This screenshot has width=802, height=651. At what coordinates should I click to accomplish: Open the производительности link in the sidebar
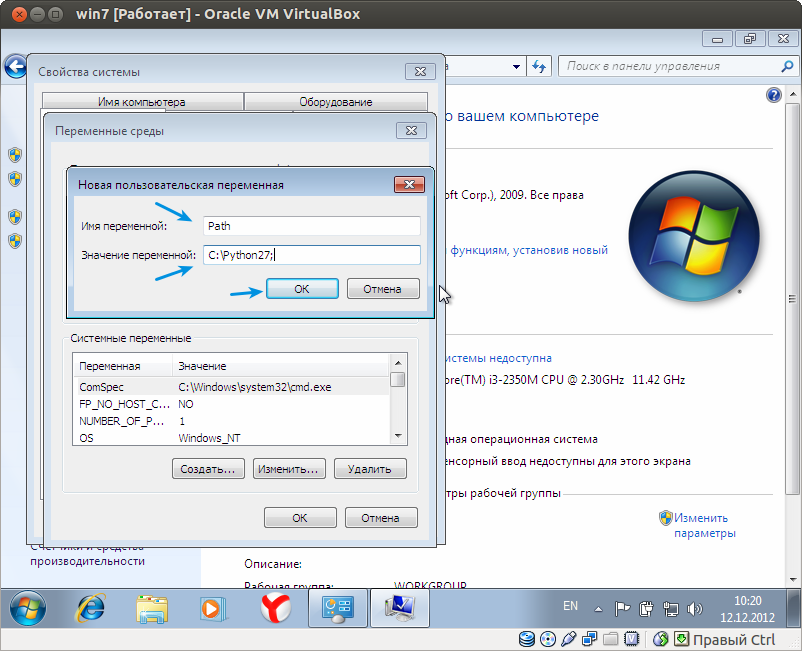click(x=87, y=561)
